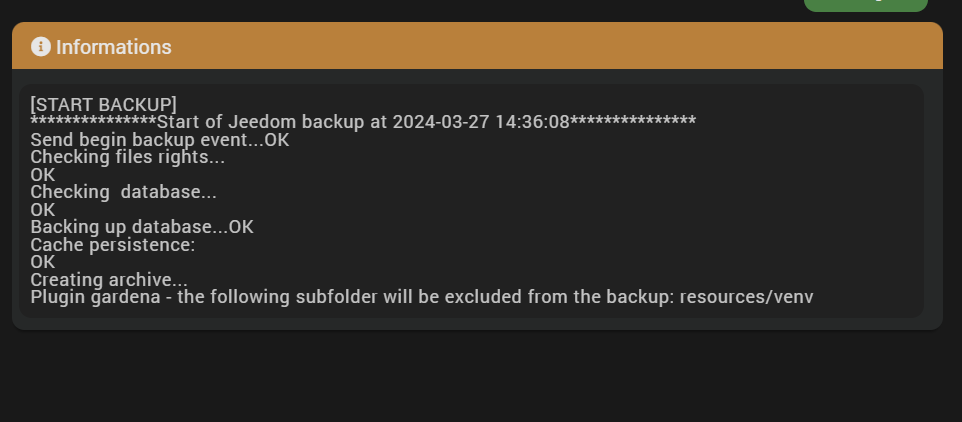
Task: Click the info circle icon beside Informations
Action: pyautogui.click(x=40, y=47)
